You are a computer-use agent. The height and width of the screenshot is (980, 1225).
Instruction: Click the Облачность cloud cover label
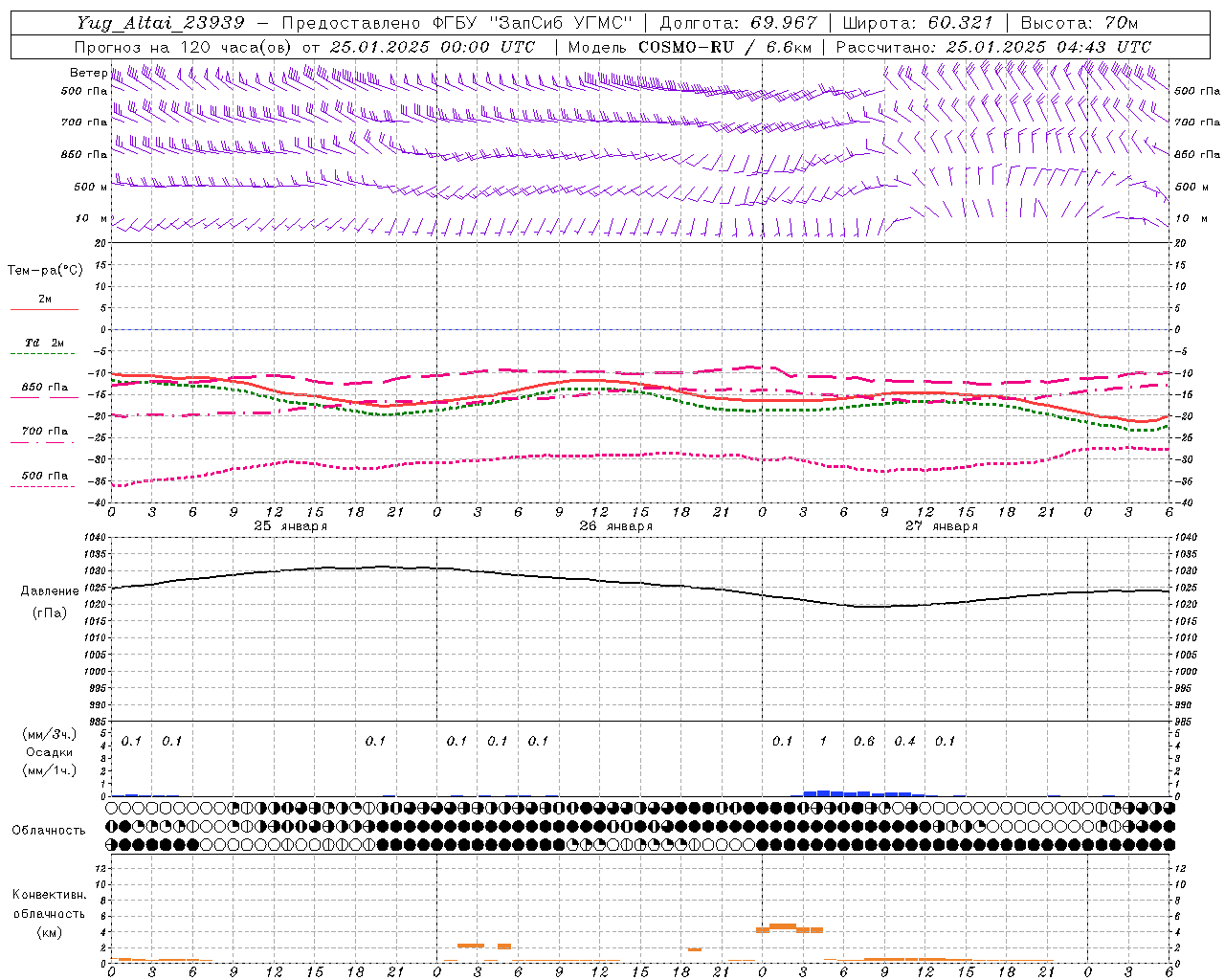pyautogui.click(x=49, y=831)
